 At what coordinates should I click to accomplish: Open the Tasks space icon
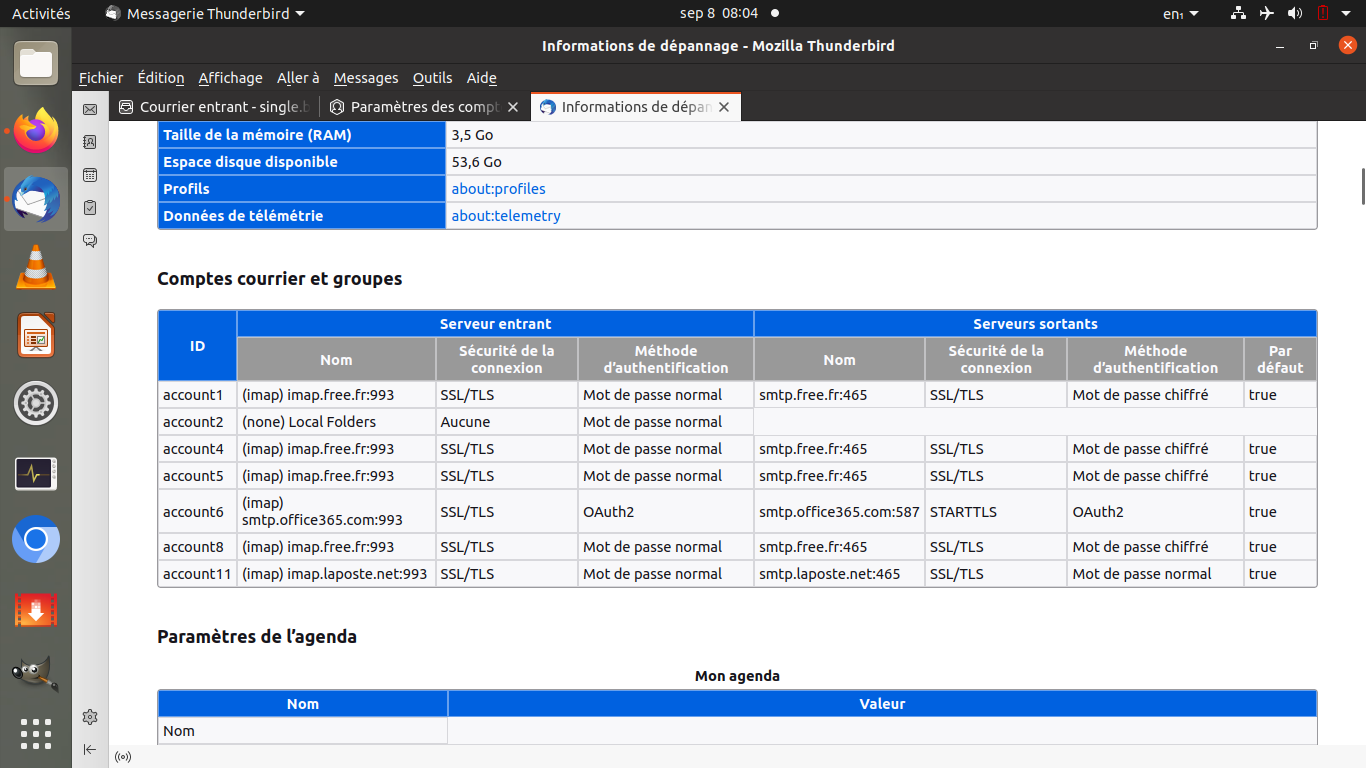pyautogui.click(x=90, y=208)
